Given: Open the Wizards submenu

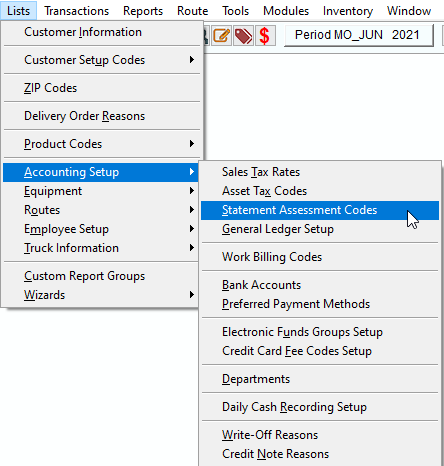Looking at the screenshot, I should (101, 295).
